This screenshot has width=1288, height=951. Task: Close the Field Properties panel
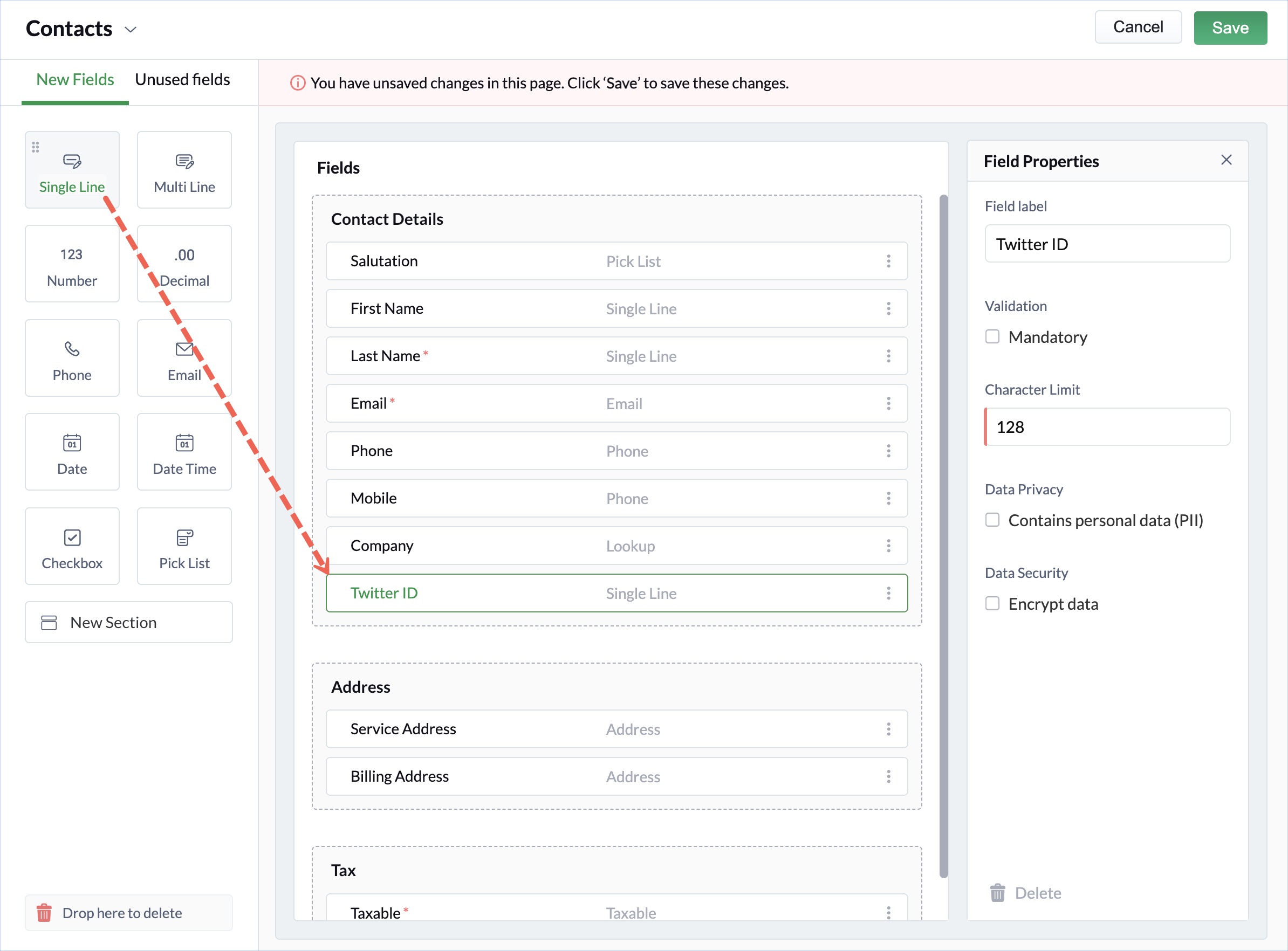click(x=1226, y=160)
